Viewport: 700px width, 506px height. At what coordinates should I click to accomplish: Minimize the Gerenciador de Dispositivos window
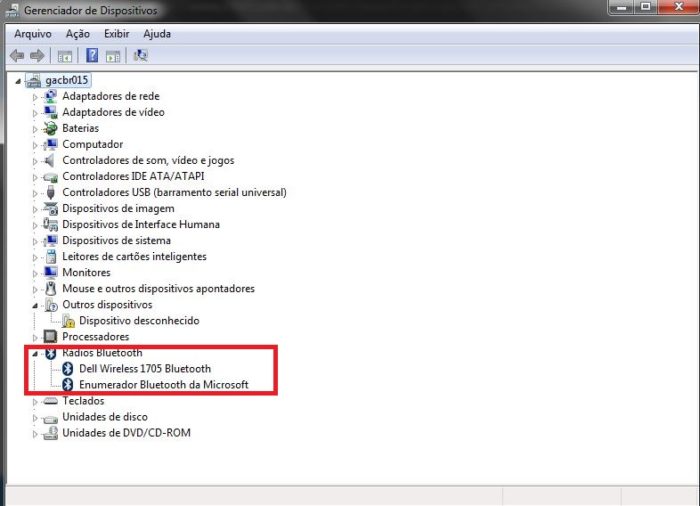pos(621,7)
